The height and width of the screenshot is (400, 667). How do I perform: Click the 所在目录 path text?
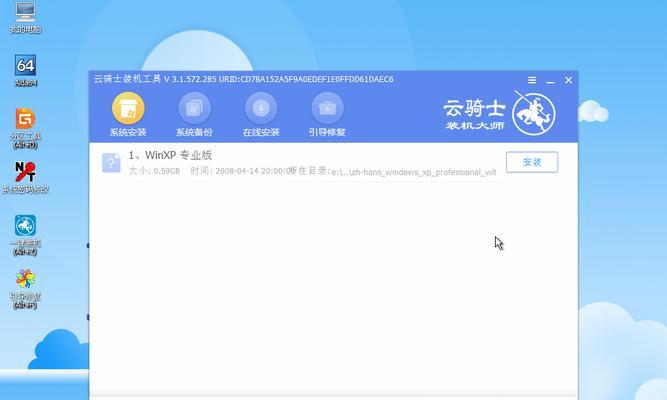click(x=393, y=171)
